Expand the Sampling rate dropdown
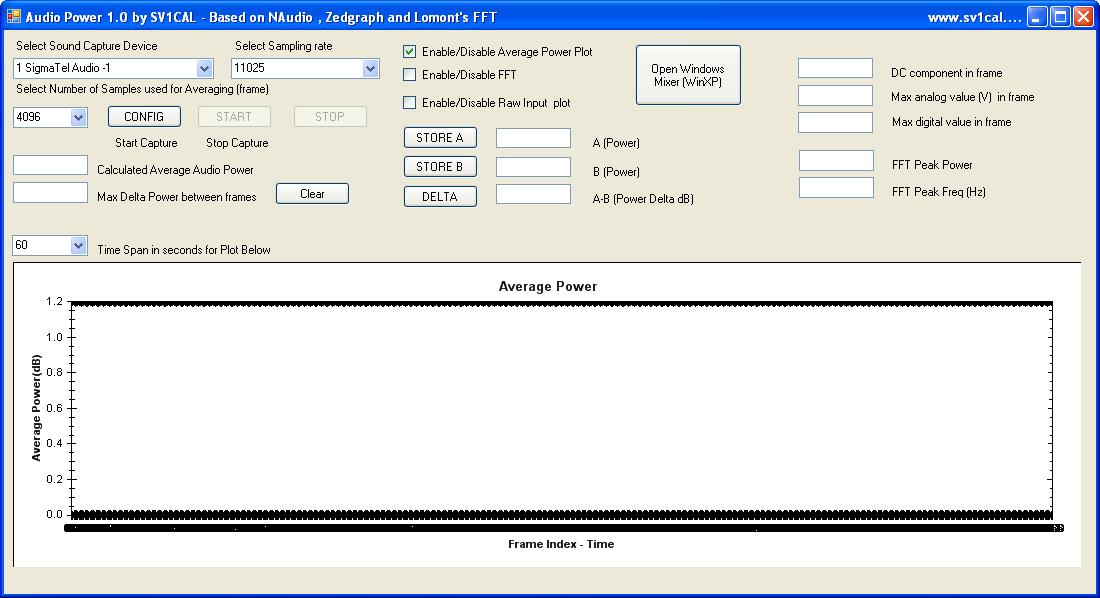The image size is (1100, 598). pos(370,69)
